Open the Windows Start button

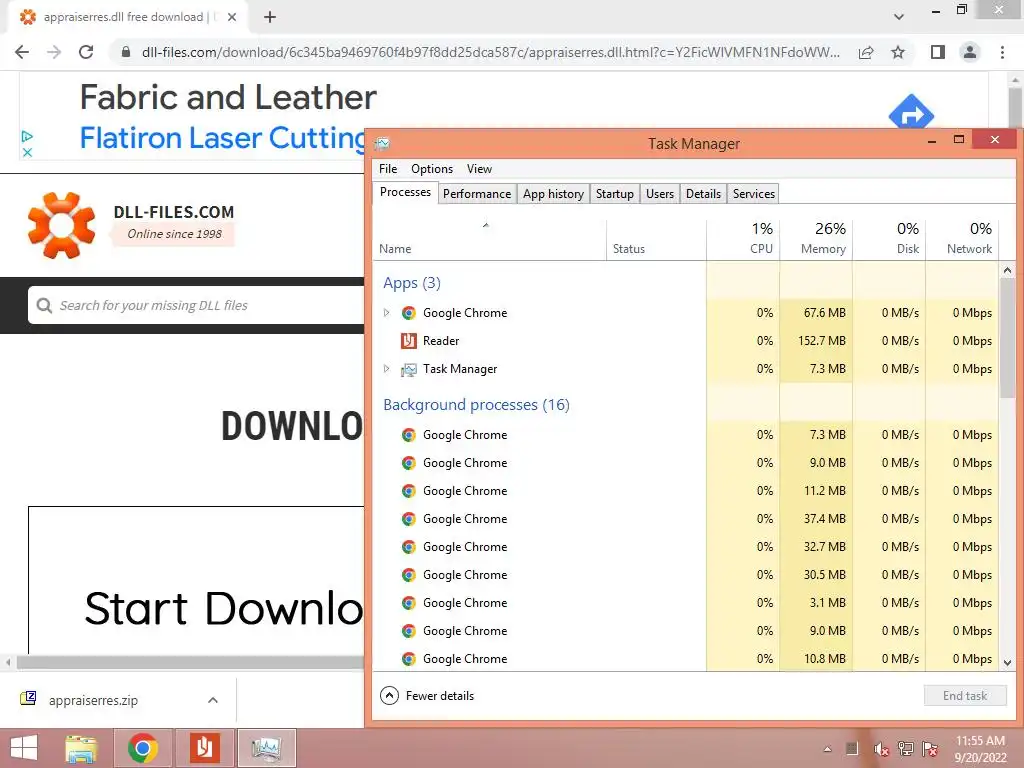pos(24,748)
